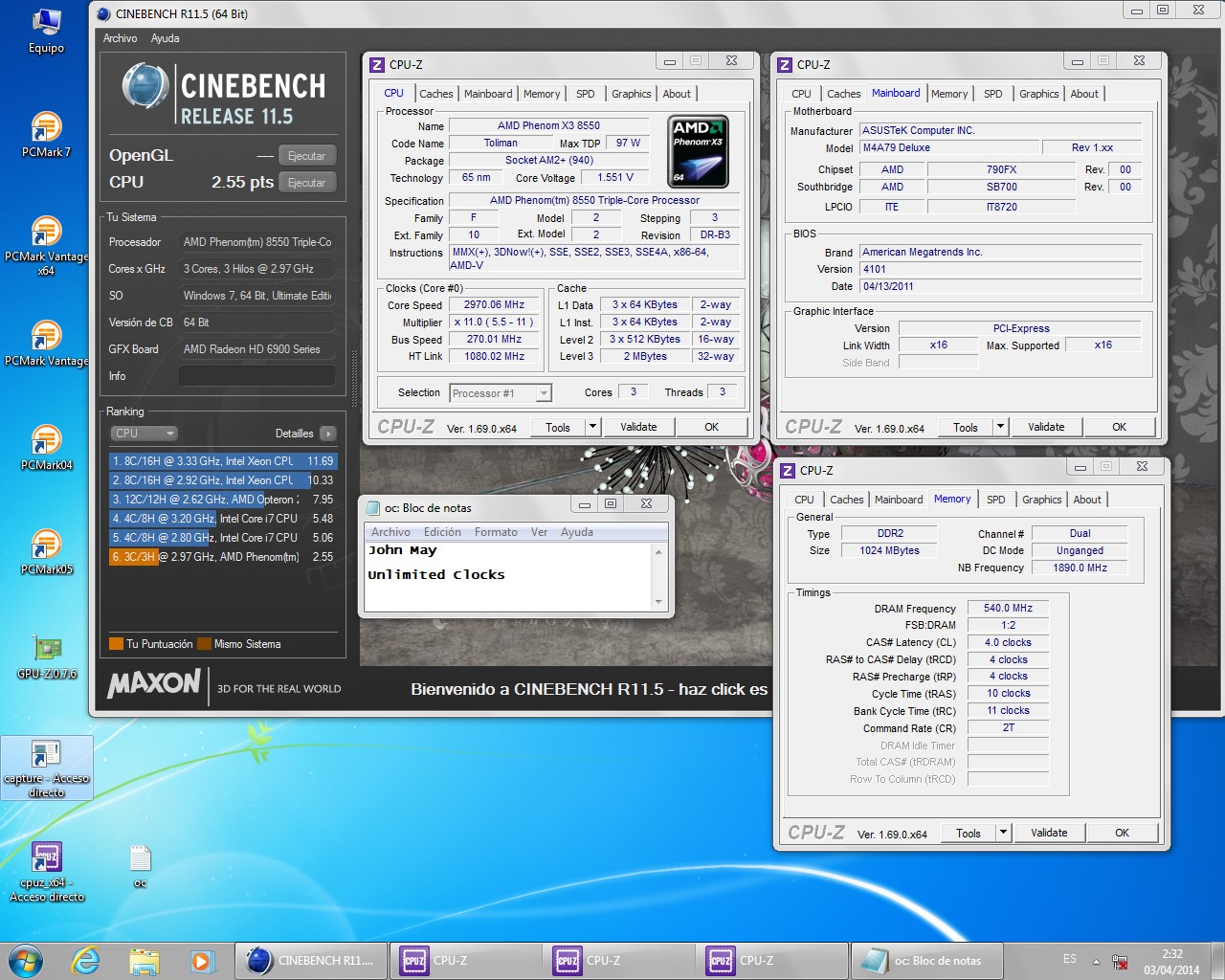Open Ver menu in Bloc de notas
The width and height of the screenshot is (1225, 980).
click(539, 532)
